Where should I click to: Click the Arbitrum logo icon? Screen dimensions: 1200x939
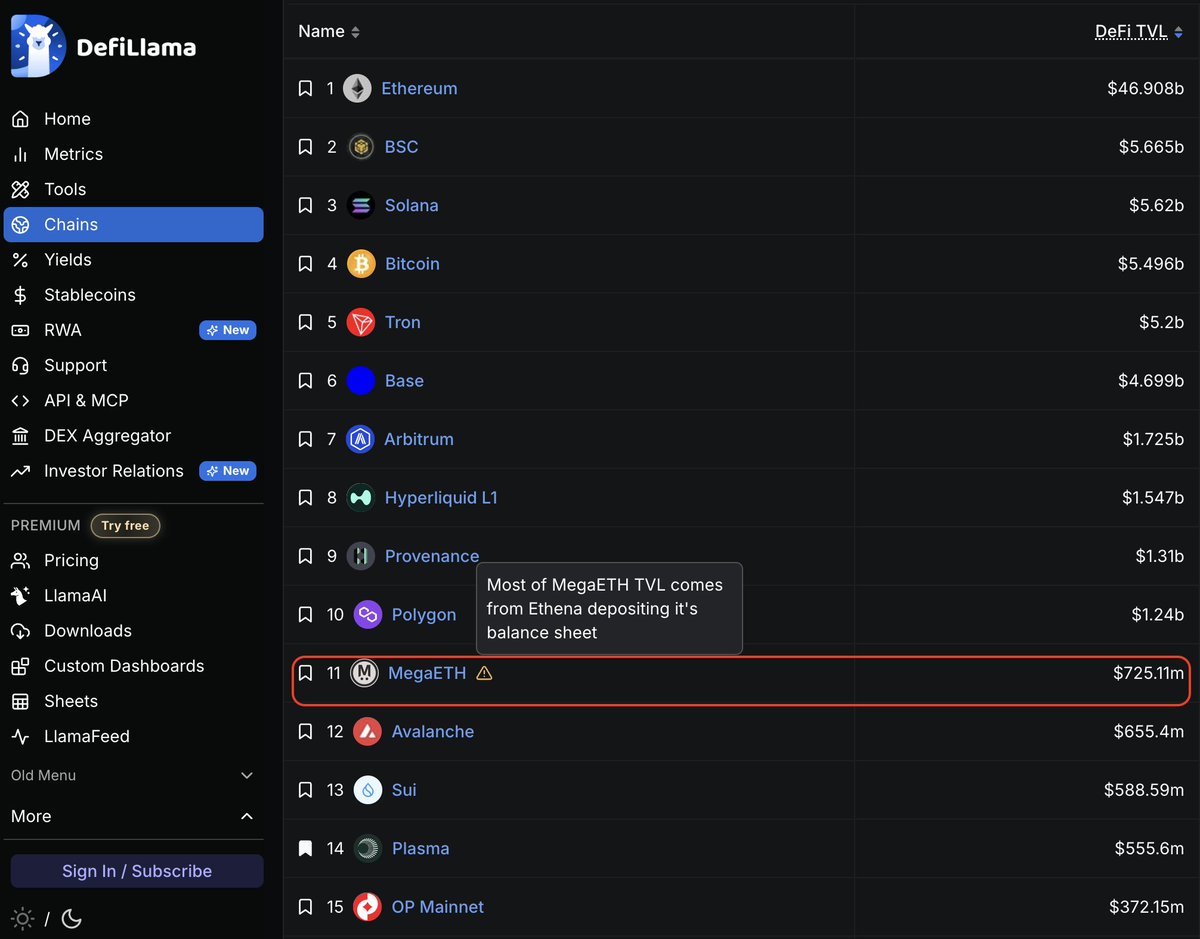point(360,440)
